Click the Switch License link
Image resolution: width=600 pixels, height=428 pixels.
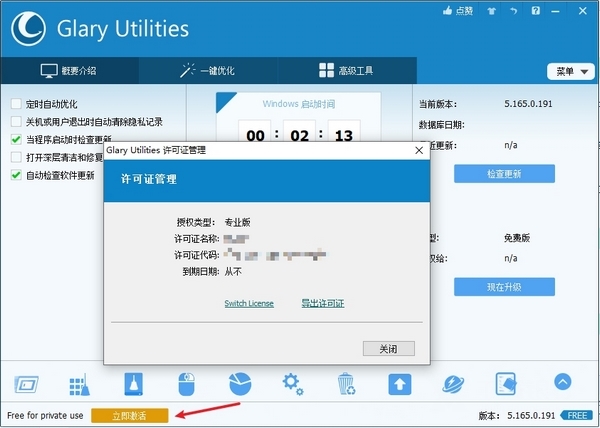pos(249,304)
